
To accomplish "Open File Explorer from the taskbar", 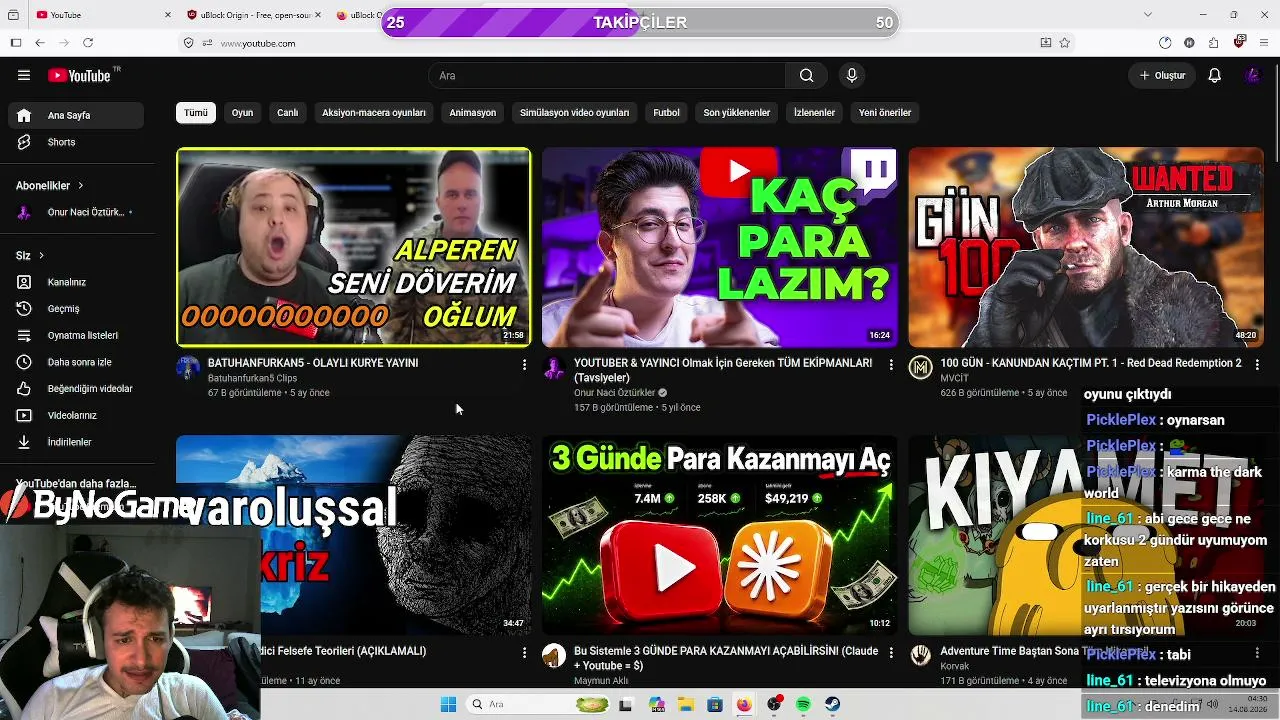I will (686, 704).
